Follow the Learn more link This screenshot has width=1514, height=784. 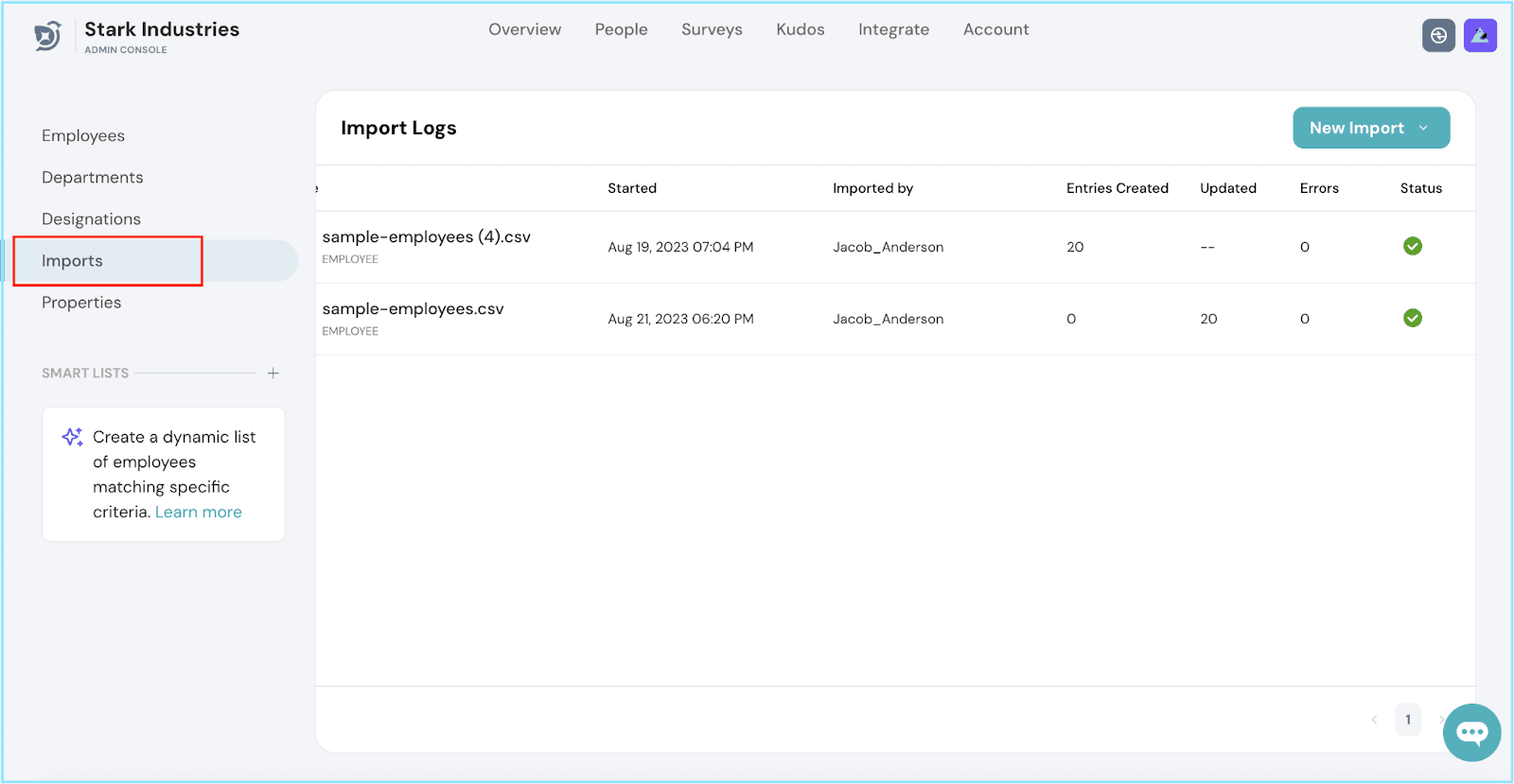[198, 512]
